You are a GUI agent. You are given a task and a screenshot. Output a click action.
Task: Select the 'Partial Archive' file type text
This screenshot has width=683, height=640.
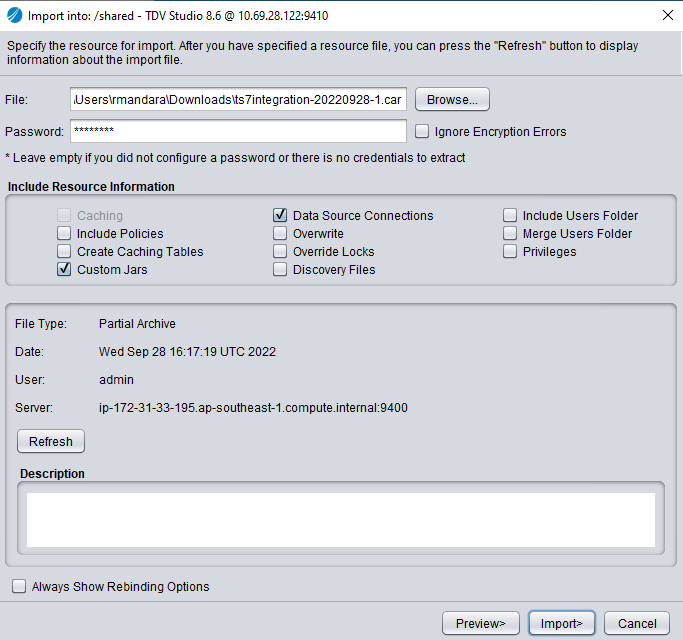137,324
